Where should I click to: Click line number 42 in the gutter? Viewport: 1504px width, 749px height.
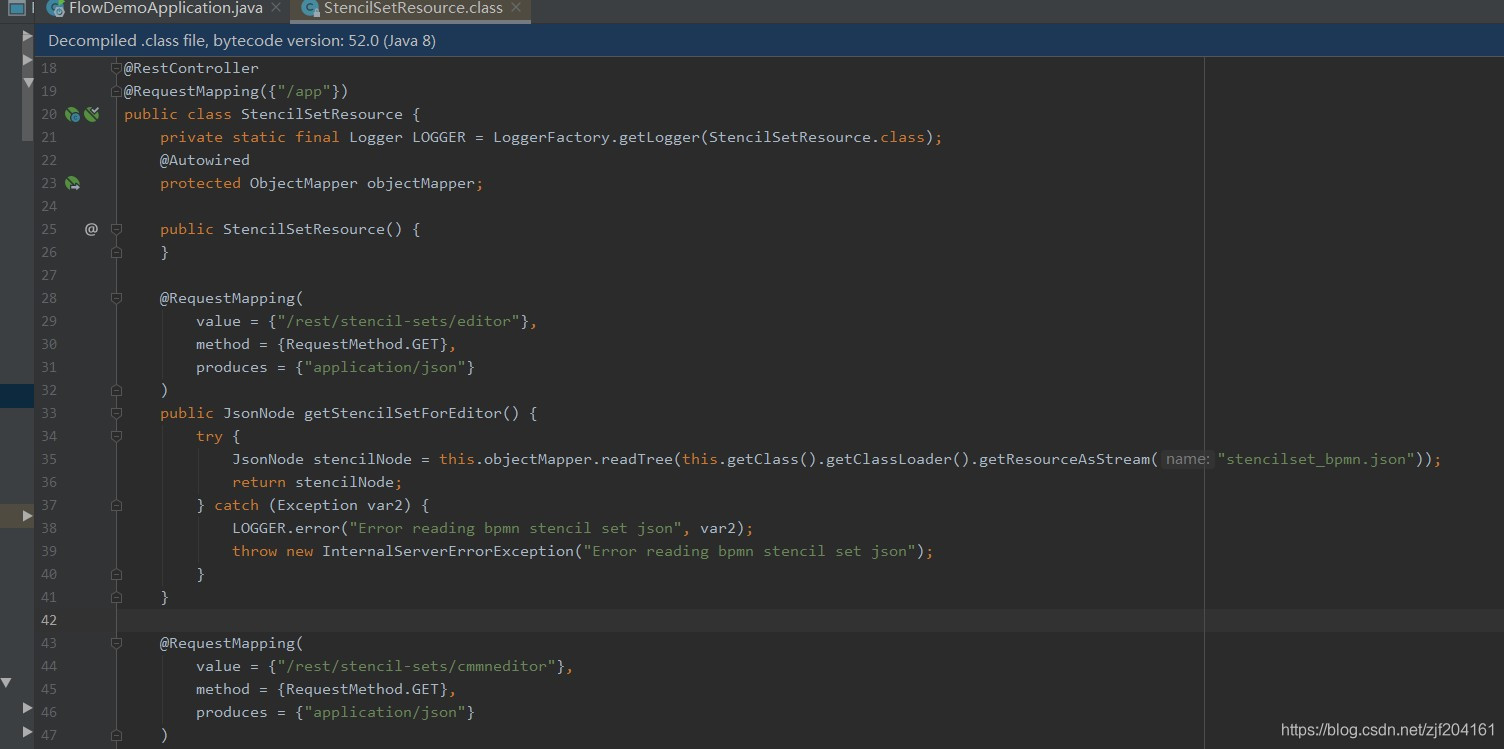pyautogui.click(x=49, y=620)
